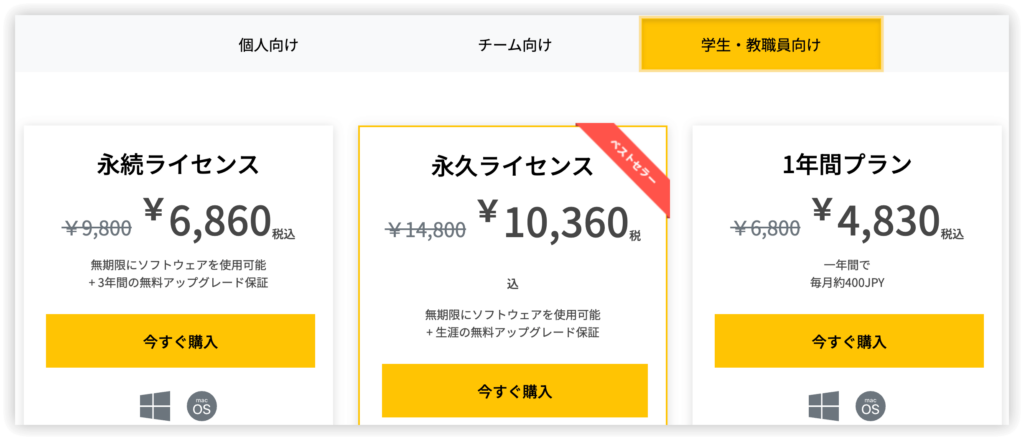This screenshot has width=1024, height=440.
Task: Purchase the 1年間プラン with 今すぐ購入
Action: 848,341
